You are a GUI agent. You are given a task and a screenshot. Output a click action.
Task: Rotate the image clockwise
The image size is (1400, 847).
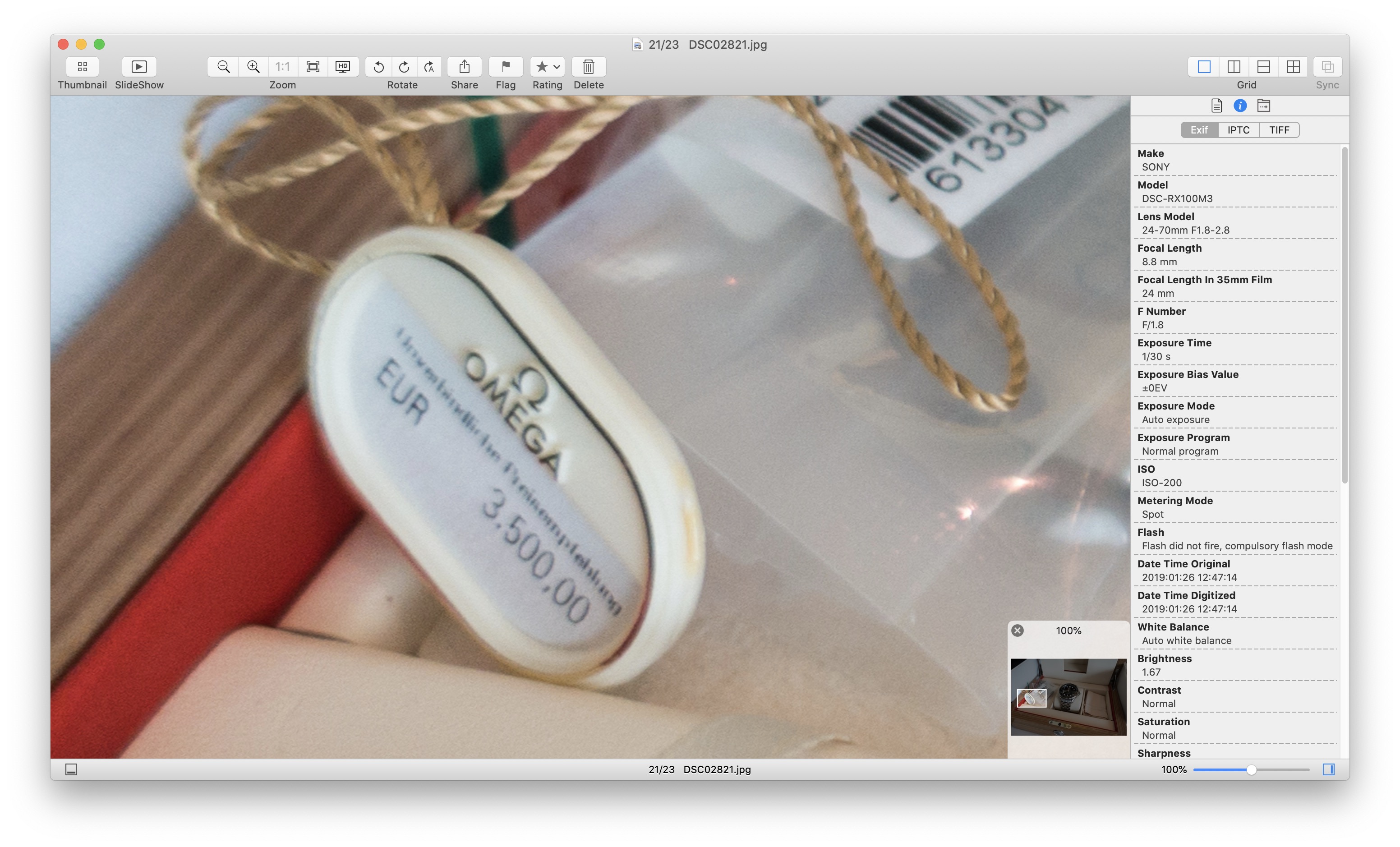click(404, 67)
